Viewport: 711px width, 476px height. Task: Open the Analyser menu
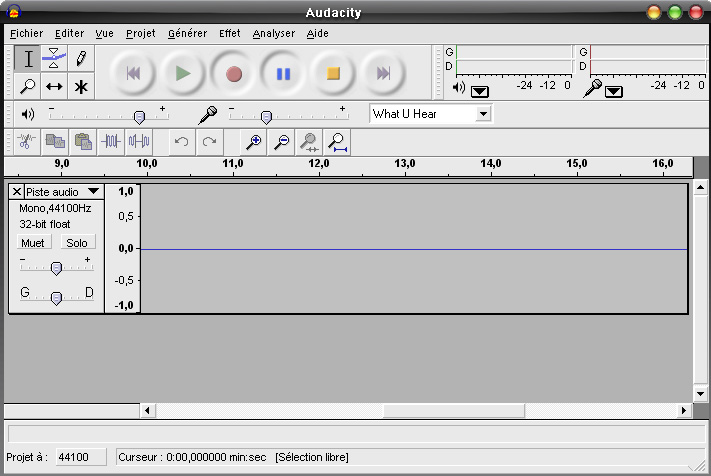click(273, 34)
